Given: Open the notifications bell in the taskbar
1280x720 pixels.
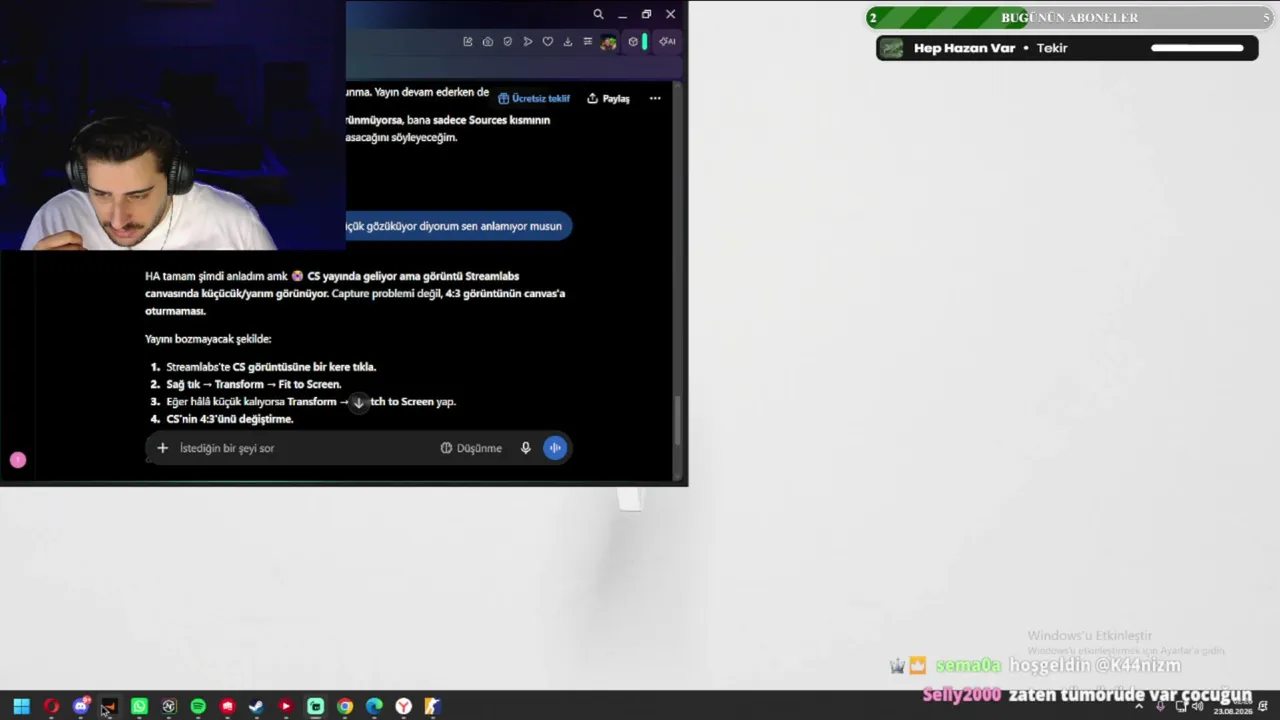Looking at the screenshot, I should 1263,706.
